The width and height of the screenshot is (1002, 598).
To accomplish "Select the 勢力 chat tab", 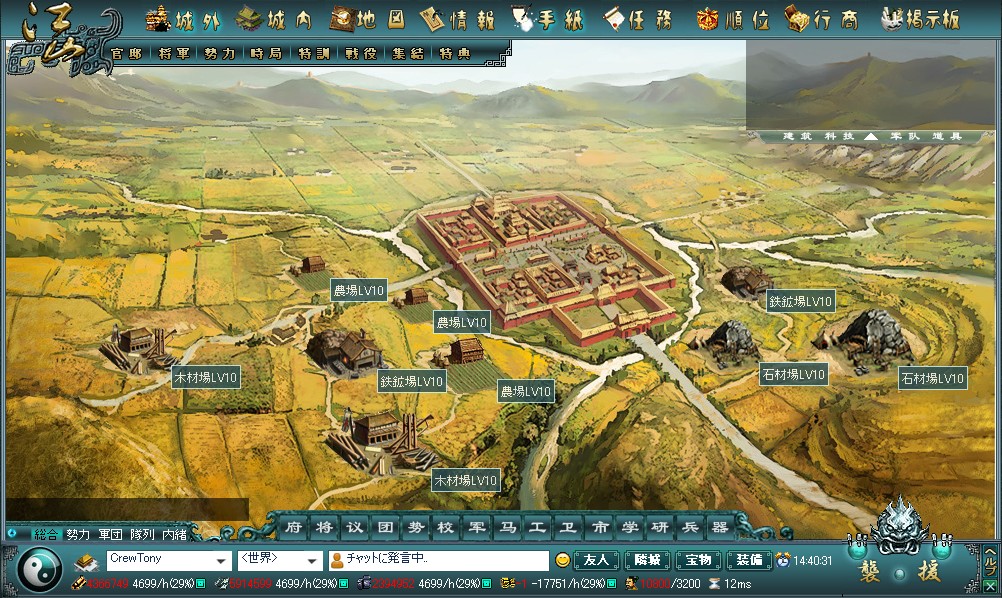I will click(x=78, y=534).
